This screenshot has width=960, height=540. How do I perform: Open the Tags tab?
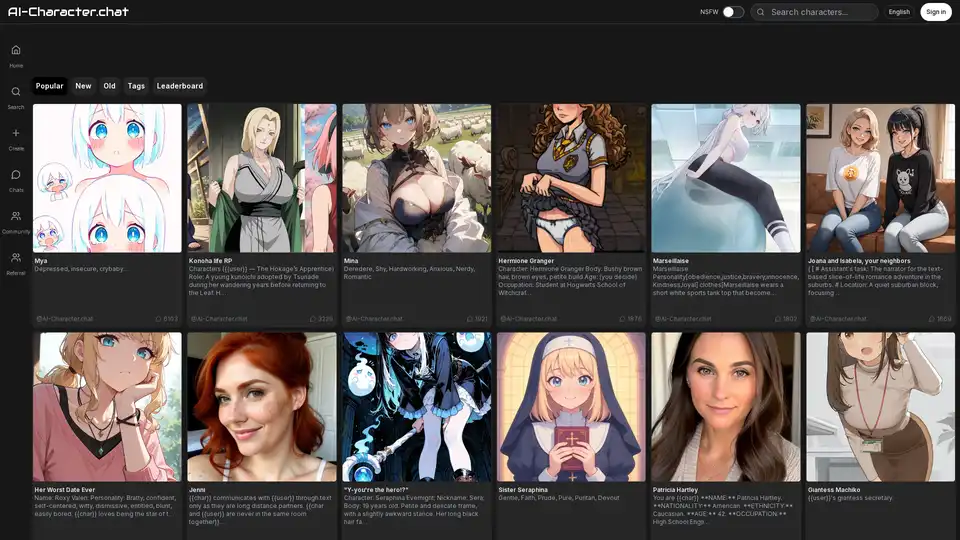point(136,86)
